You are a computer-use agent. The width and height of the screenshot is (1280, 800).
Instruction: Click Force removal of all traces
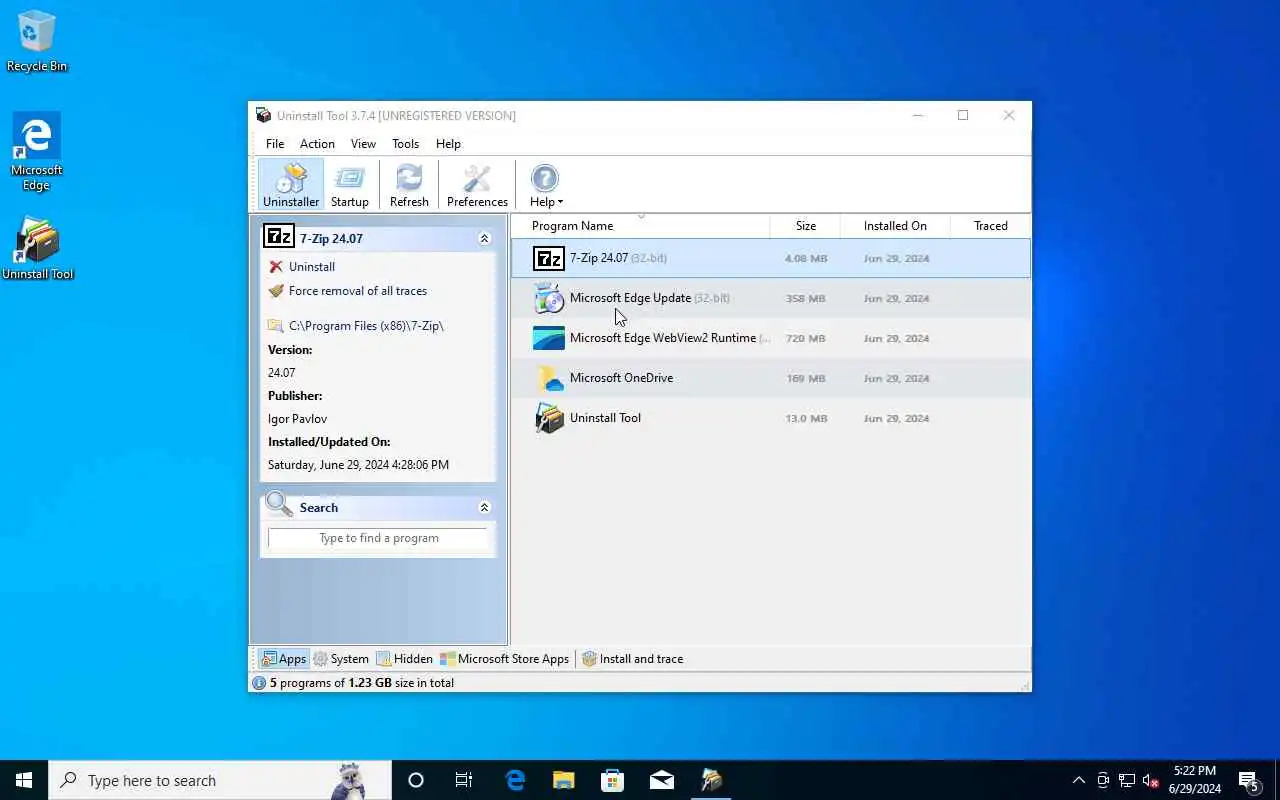pyautogui.click(x=357, y=291)
